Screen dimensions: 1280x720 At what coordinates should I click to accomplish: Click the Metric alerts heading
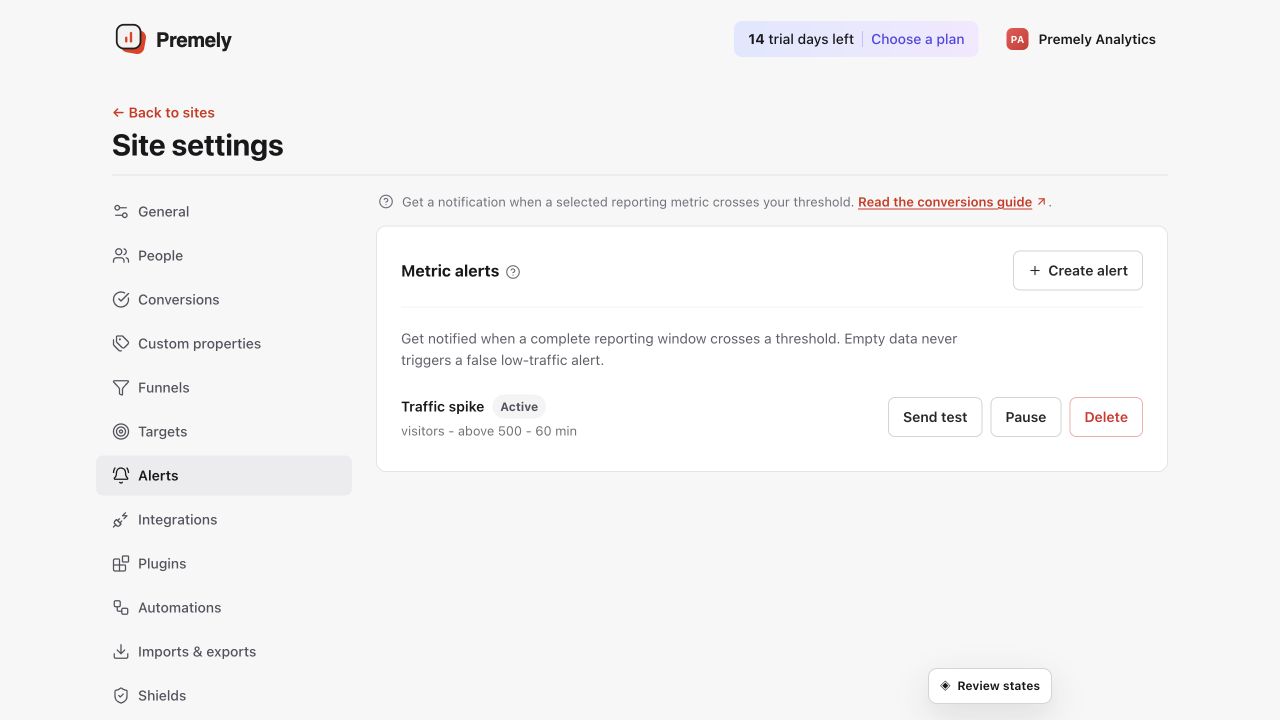tap(450, 271)
